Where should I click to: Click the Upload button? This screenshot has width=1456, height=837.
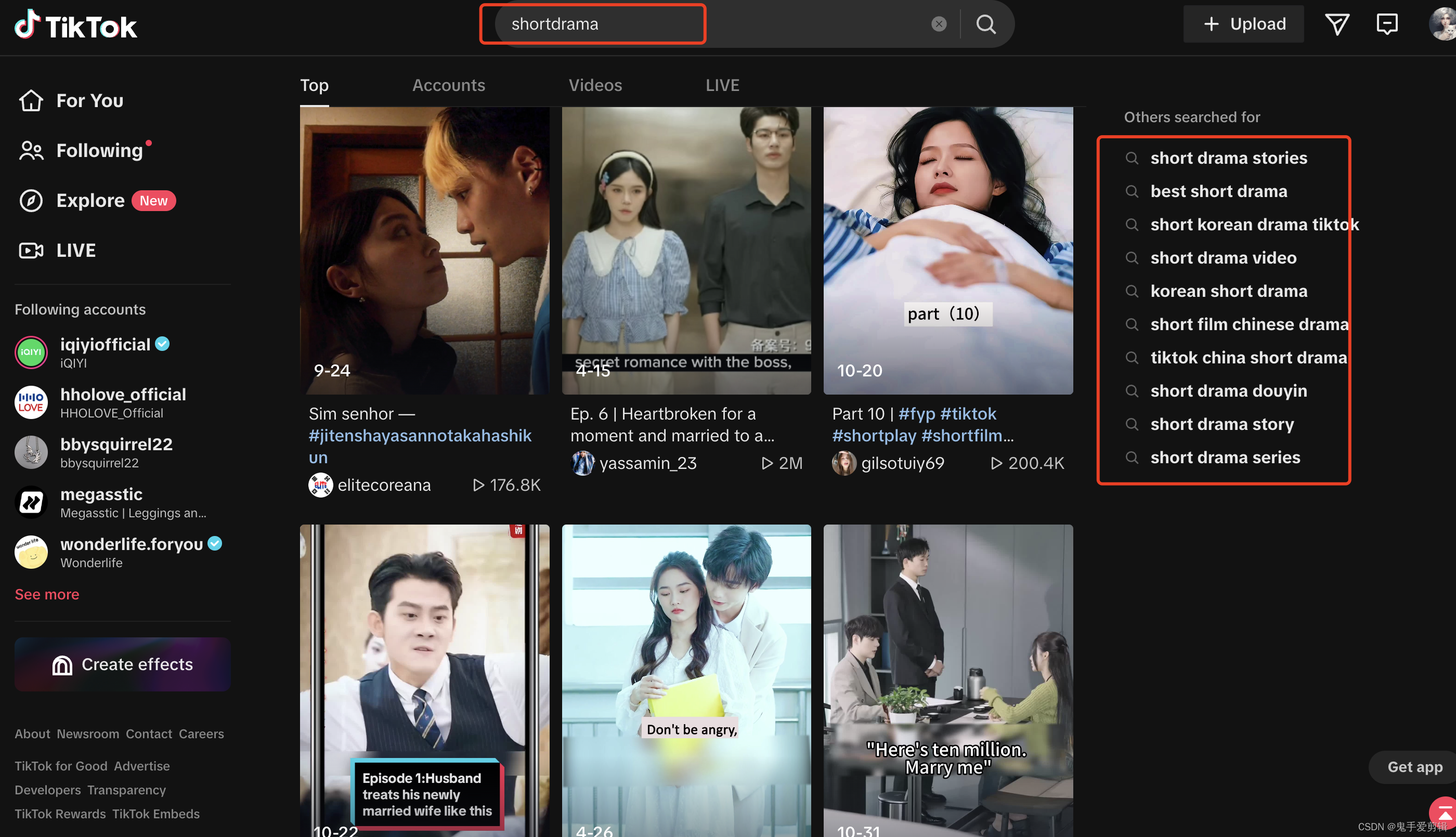(x=1243, y=24)
